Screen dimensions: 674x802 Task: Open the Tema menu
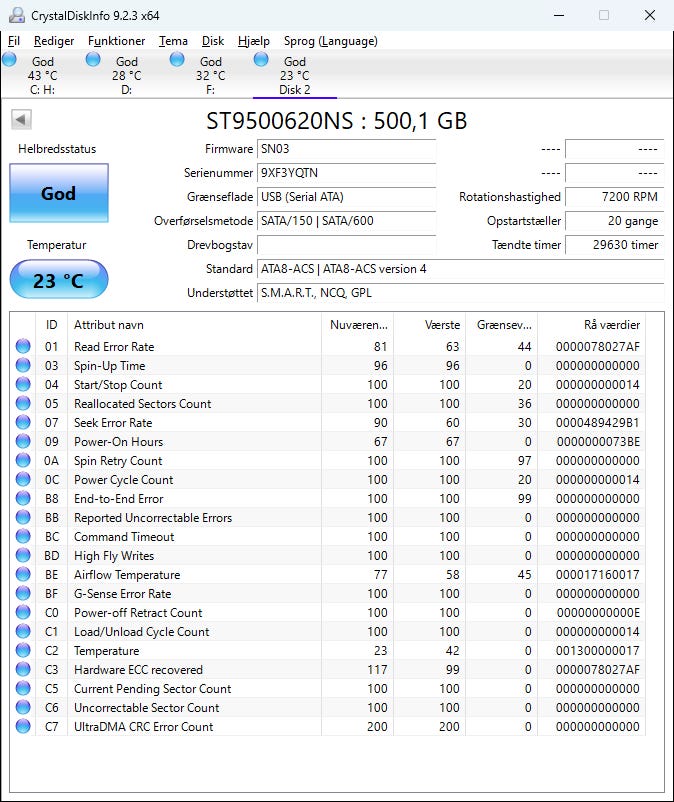coord(173,41)
